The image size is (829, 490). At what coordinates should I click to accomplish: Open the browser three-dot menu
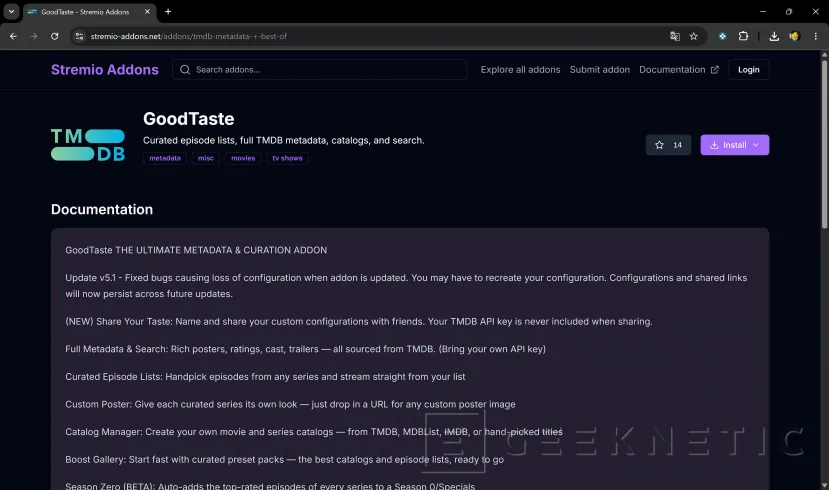[x=816, y=36]
